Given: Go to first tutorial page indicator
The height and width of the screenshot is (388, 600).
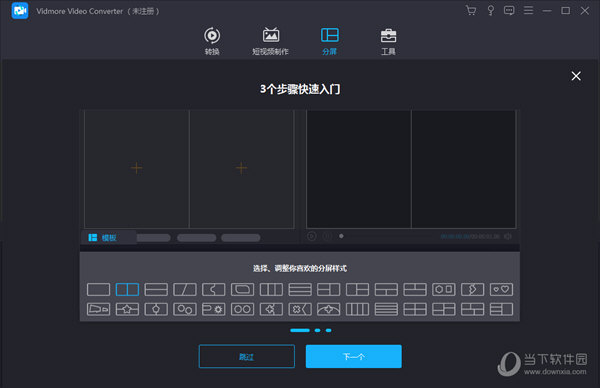Looking at the screenshot, I should tap(300, 330).
